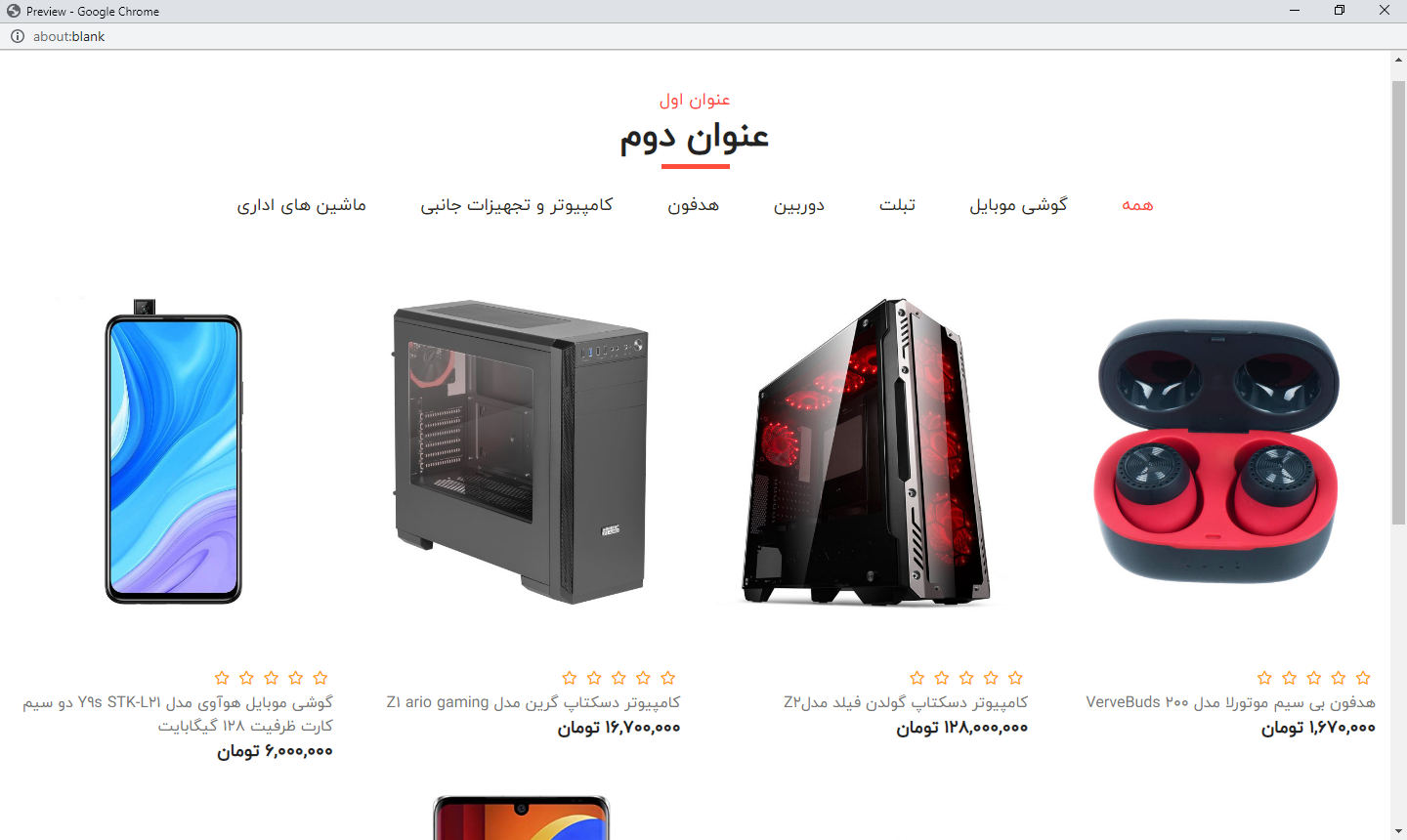Switch to the تبلت category tab

897,204
